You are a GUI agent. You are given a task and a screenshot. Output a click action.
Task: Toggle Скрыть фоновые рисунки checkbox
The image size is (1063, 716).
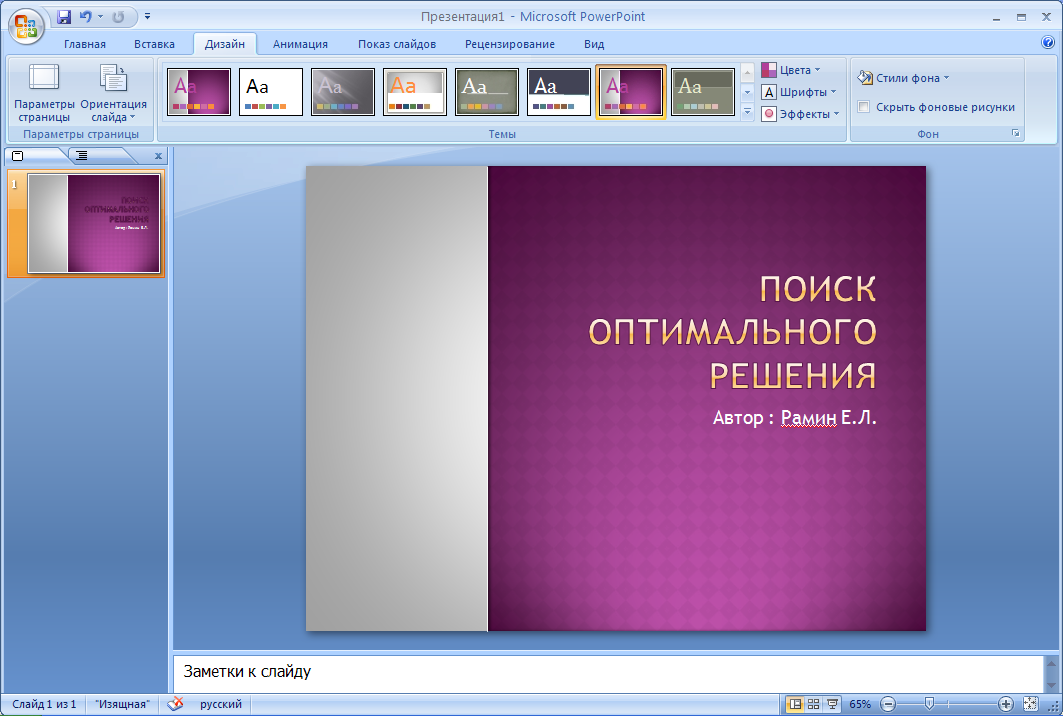click(864, 106)
